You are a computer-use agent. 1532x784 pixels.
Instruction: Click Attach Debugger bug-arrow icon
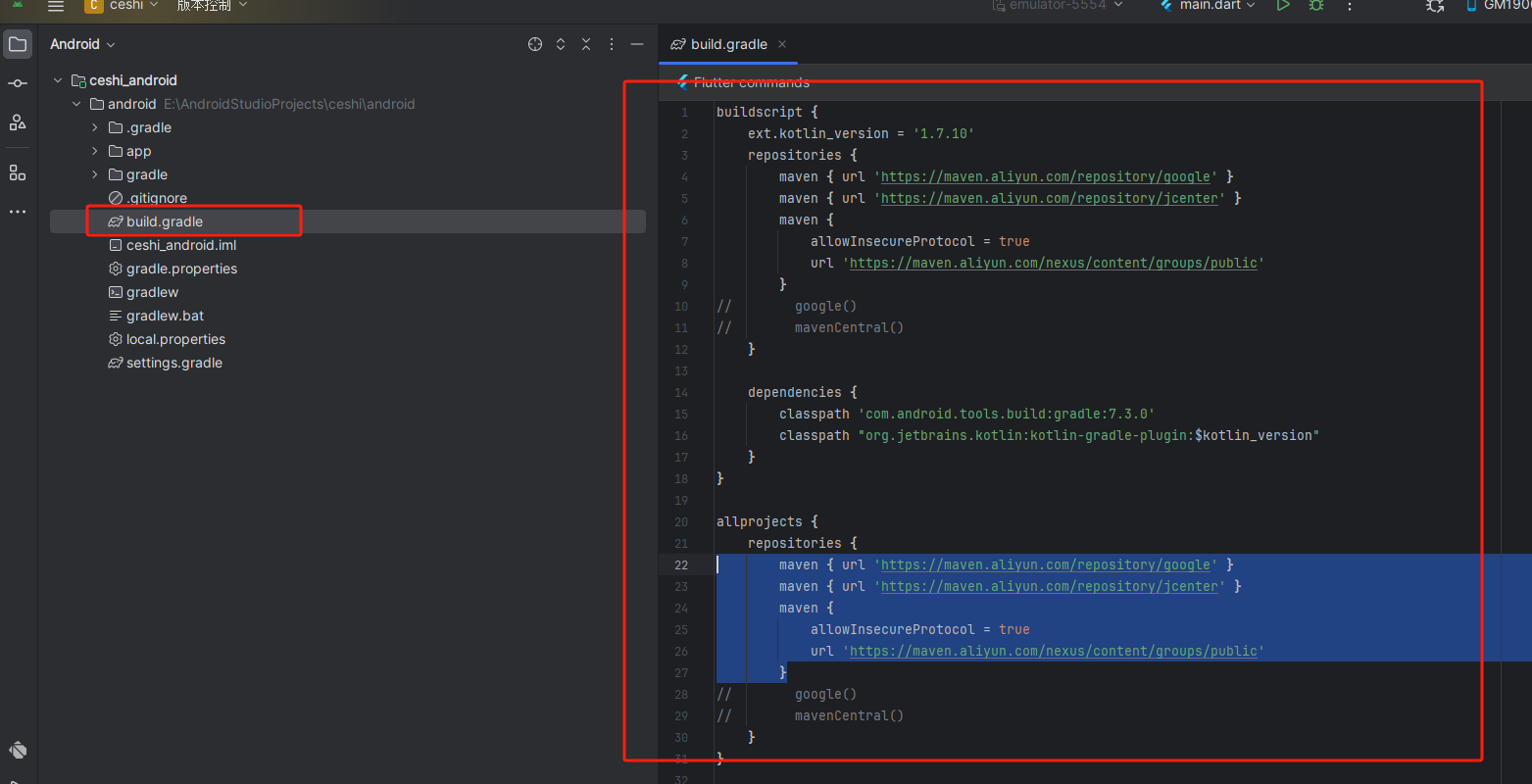pyautogui.click(x=1435, y=6)
